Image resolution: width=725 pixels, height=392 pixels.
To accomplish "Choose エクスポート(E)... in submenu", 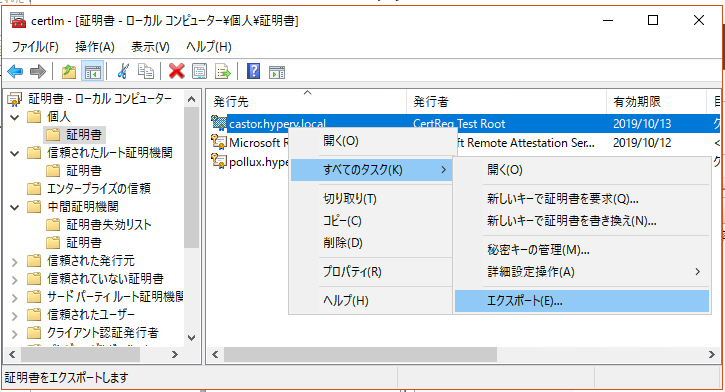I will click(582, 301).
